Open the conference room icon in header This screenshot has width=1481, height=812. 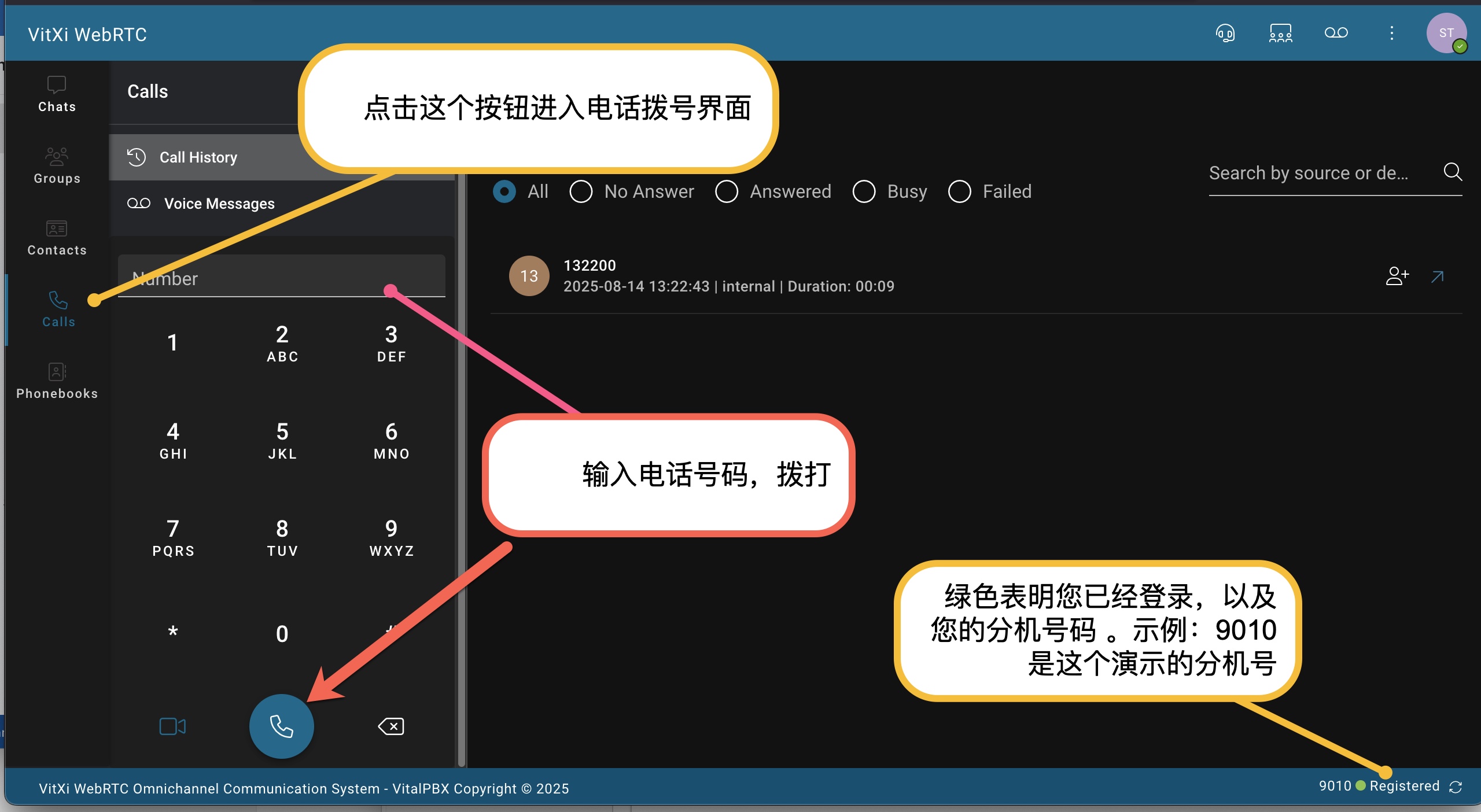point(1280,34)
